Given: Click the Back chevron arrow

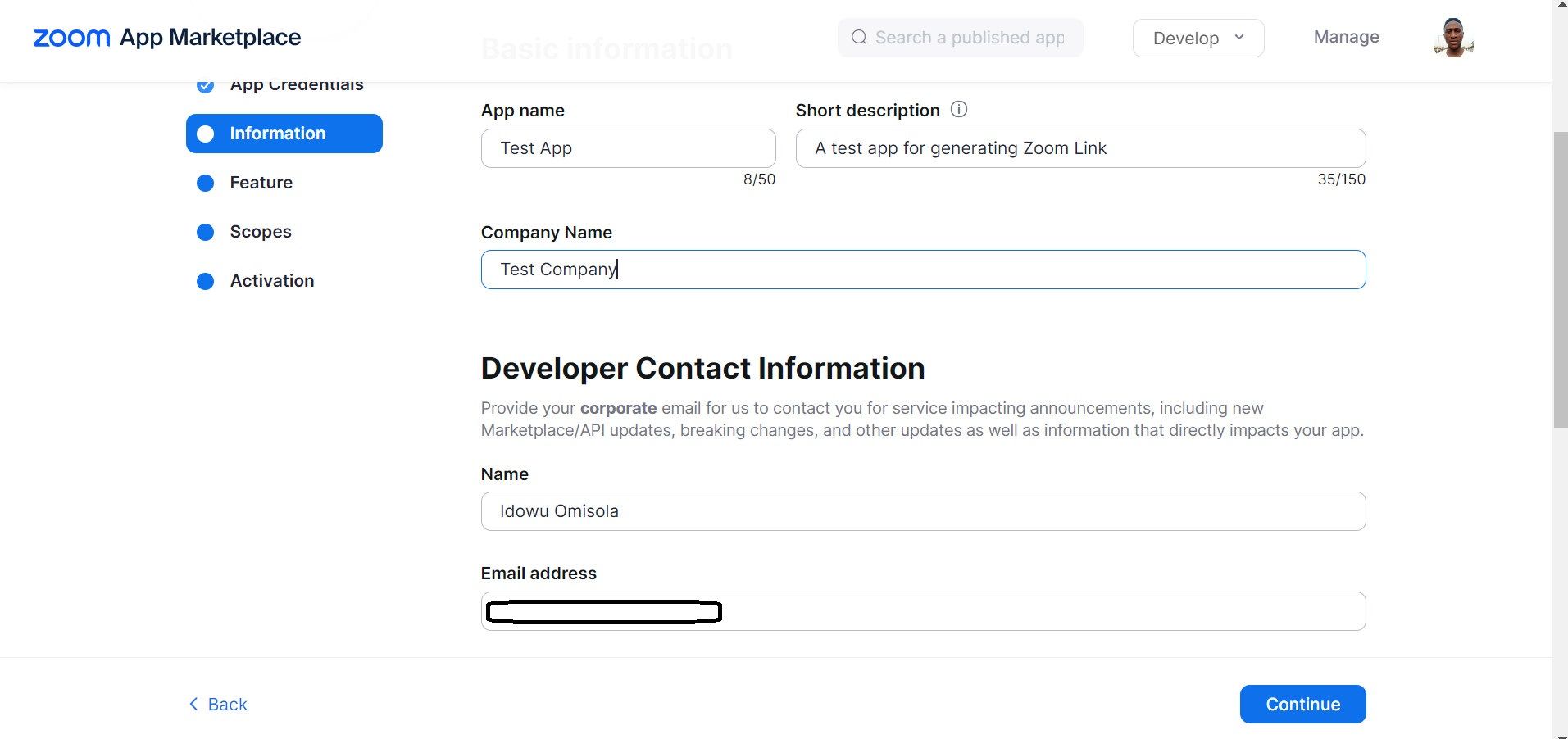Looking at the screenshot, I should point(193,704).
